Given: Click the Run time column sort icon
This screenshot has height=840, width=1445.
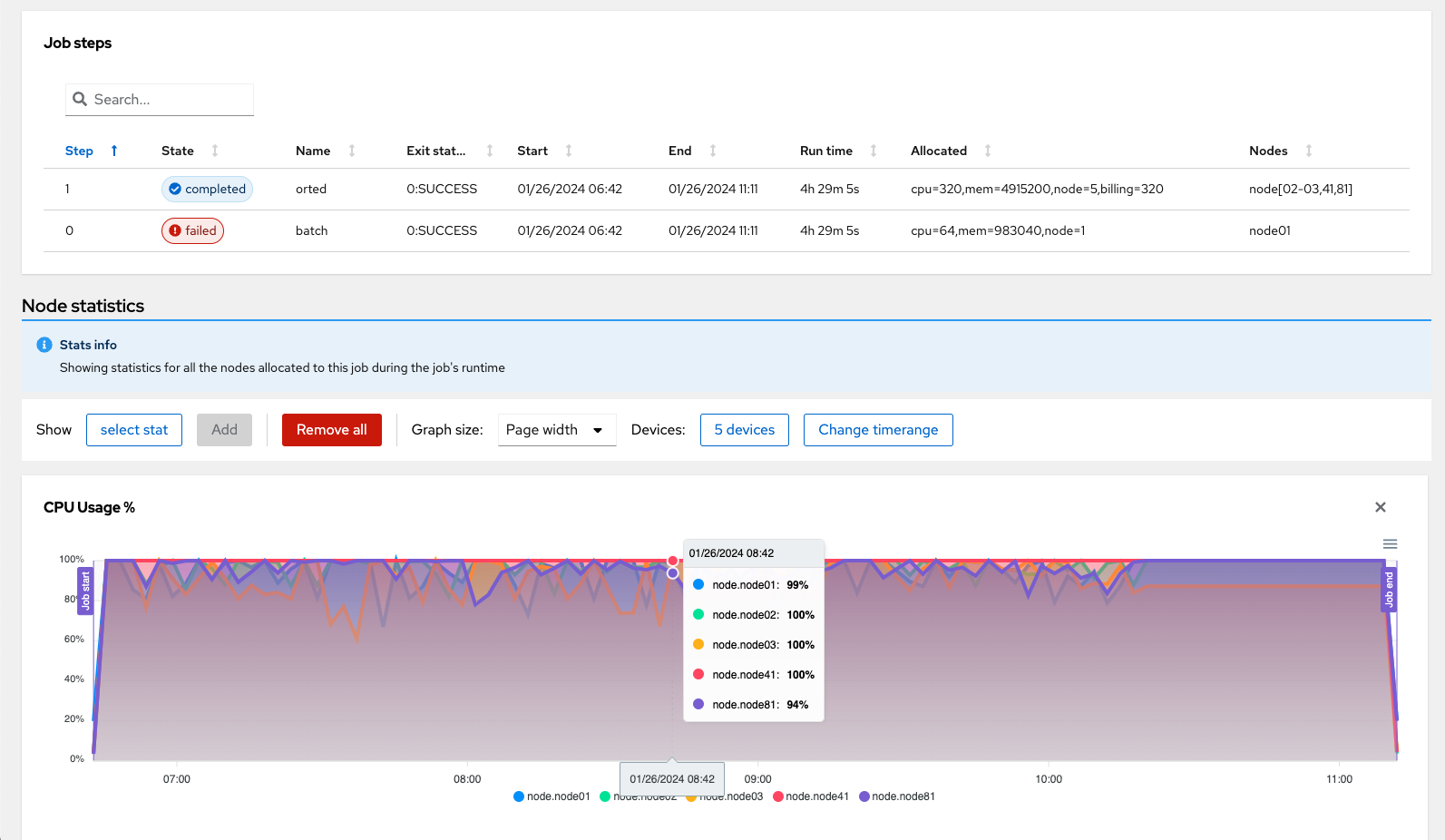Looking at the screenshot, I should (874, 151).
